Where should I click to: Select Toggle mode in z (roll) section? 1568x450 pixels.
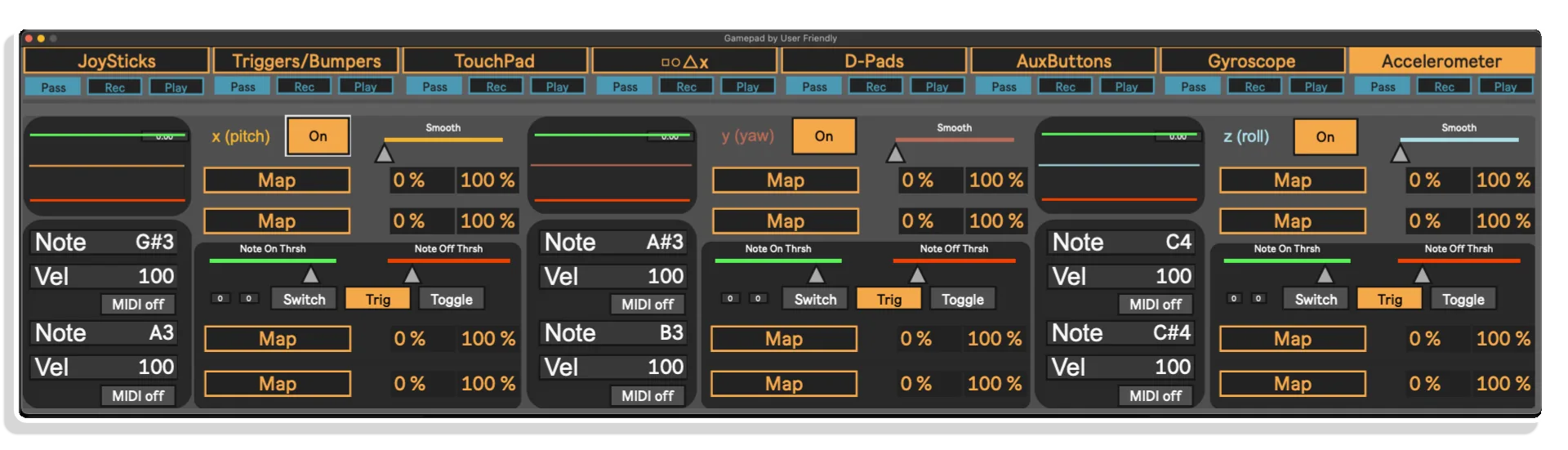point(1463,300)
